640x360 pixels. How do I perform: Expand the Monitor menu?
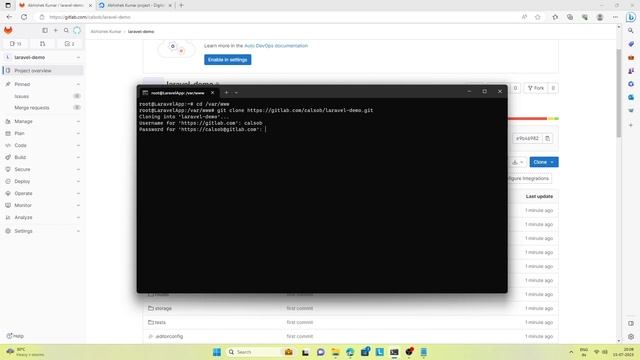pyautogui.click(x=43, y=205)
